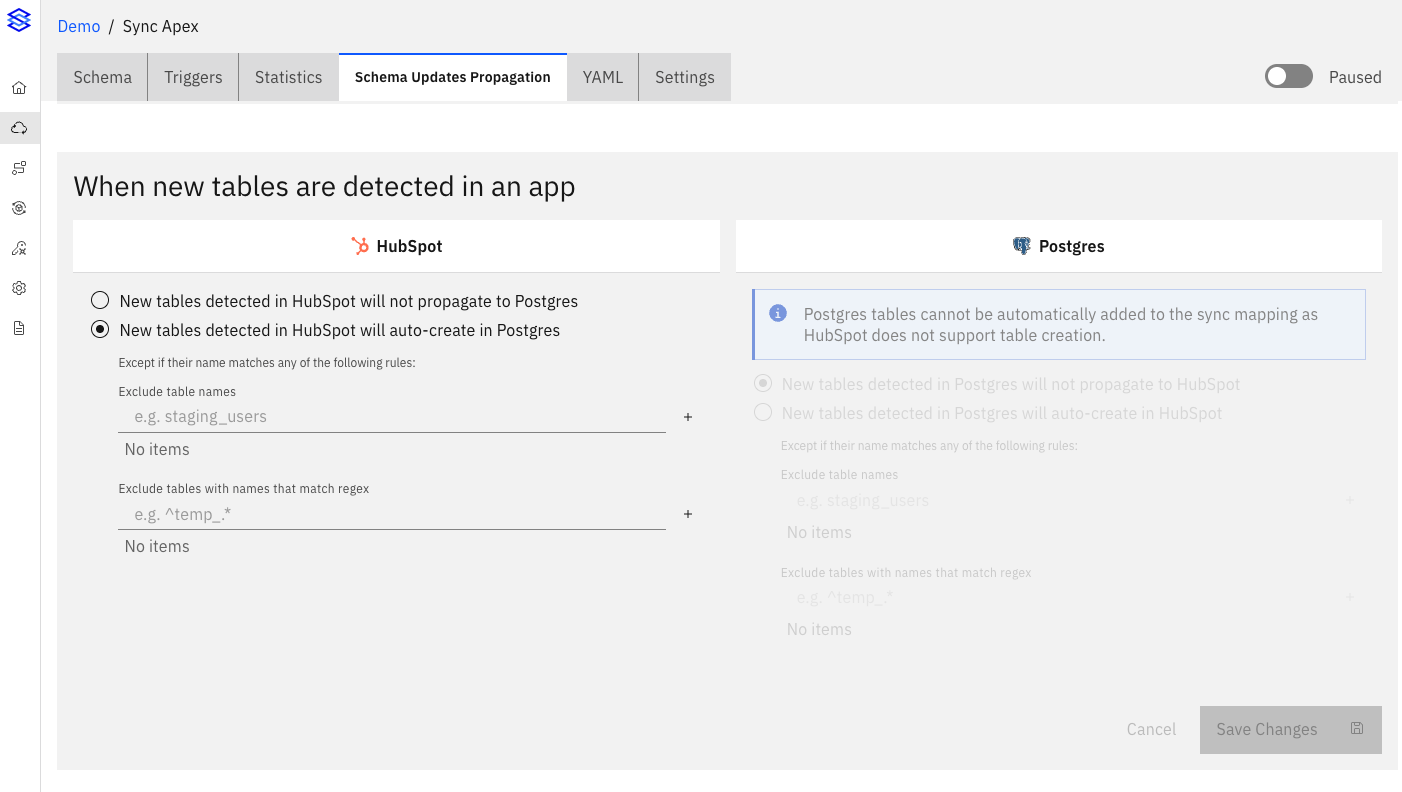Open the key credentials sidebar icon
The image size is (1402, 792).
tap(19, 248)
